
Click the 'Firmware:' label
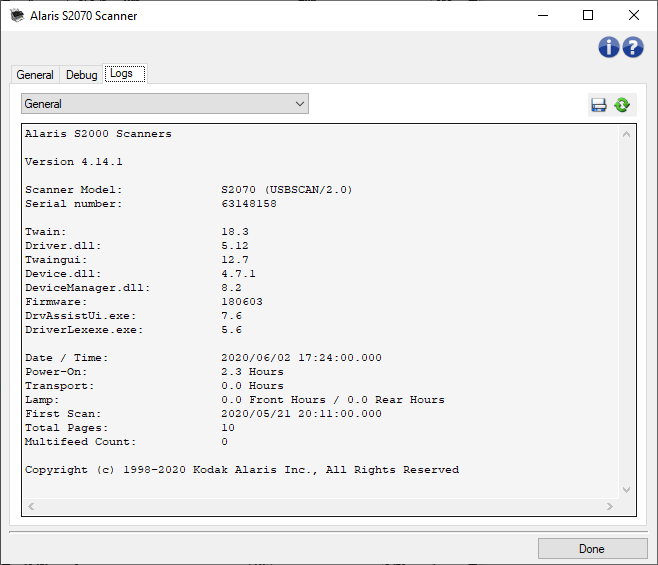click(56, 302)
